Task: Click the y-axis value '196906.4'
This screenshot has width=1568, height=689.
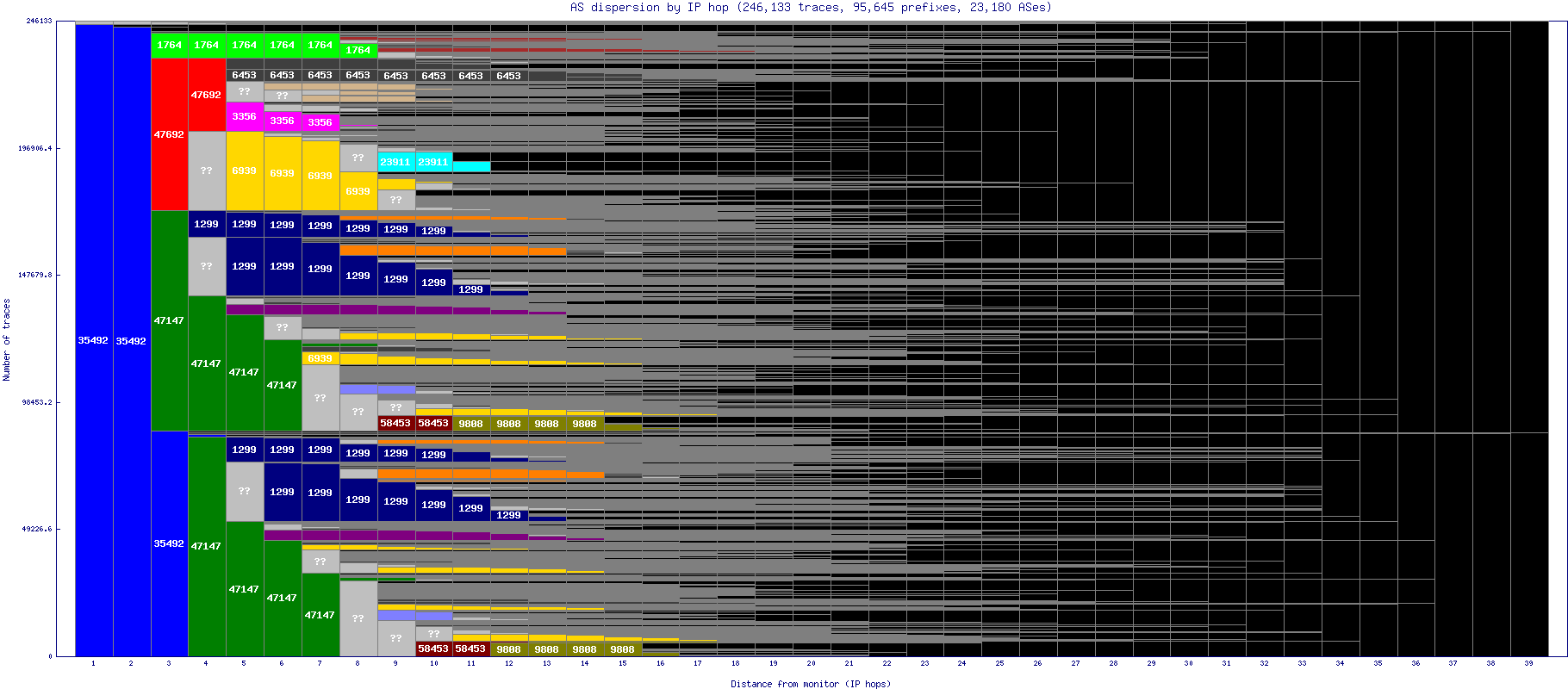Action: 35,148
